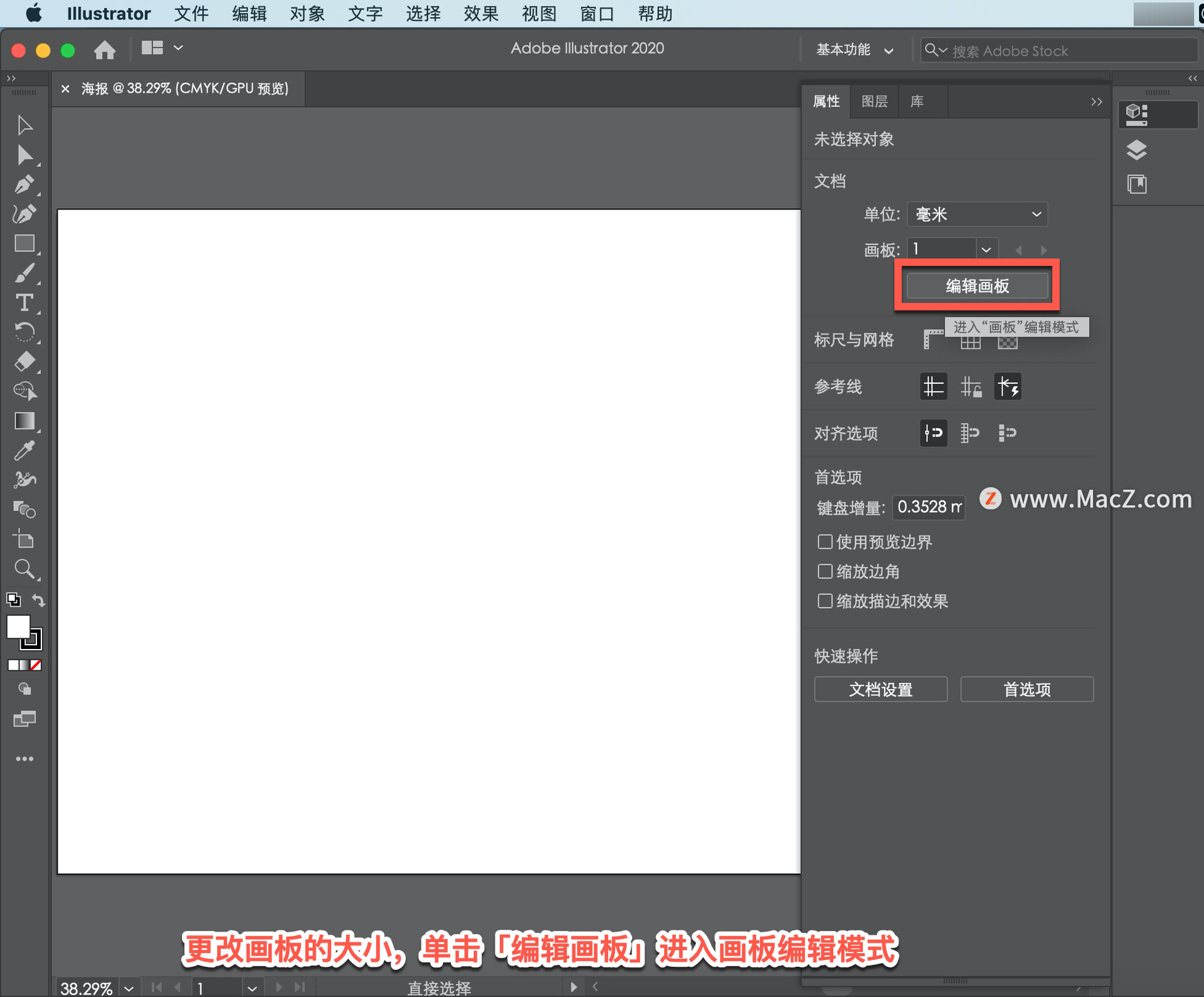The height and width of the screenshot is (997, 1204).
Task: Open the 效果 menu
Action: click(x=481, y=14)
